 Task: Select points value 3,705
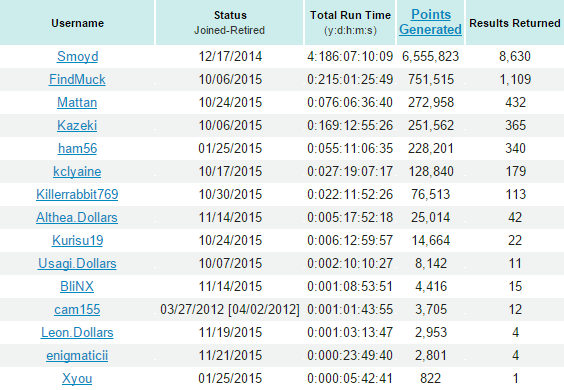431,310
